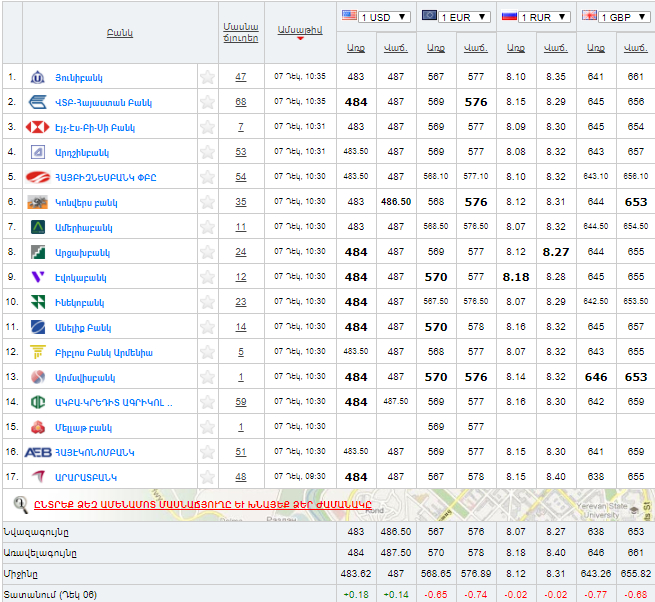Click the US flag icon
Screen dimensions: 655x602
click(349, 15)
